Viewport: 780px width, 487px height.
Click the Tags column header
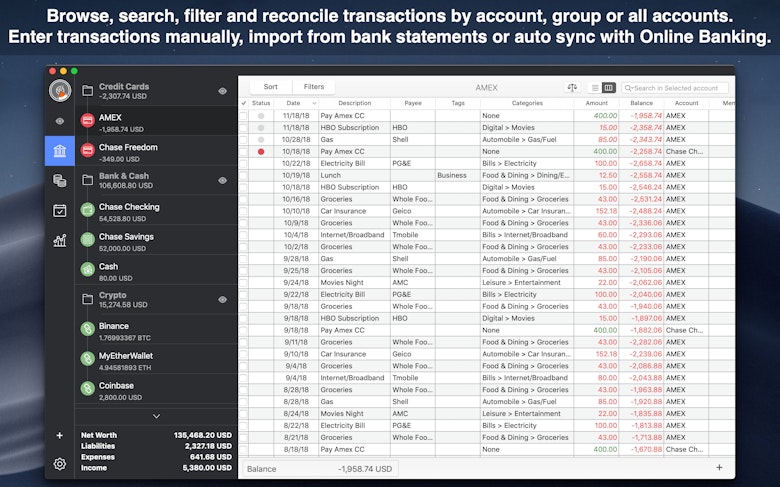(458, 103)
